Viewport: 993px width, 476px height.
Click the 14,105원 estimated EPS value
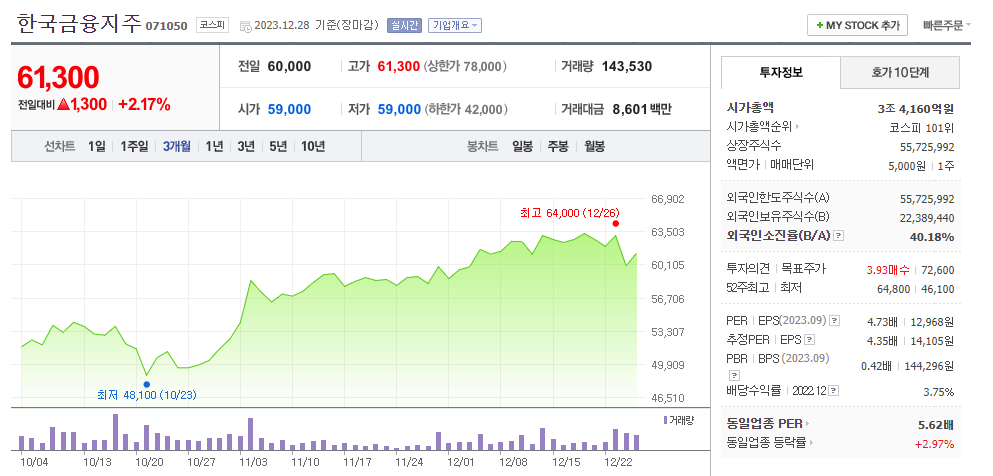(932, 341)
